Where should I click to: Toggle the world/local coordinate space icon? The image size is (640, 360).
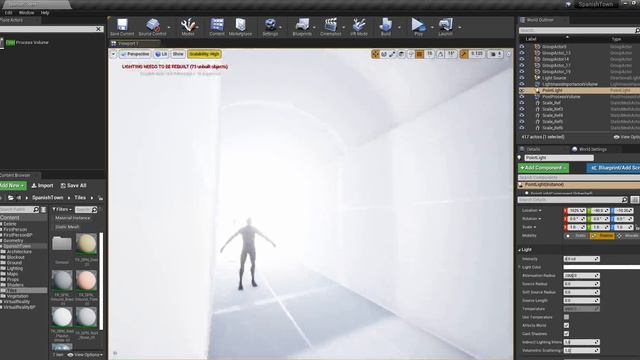pyautogui.click(x=402, y=54)
